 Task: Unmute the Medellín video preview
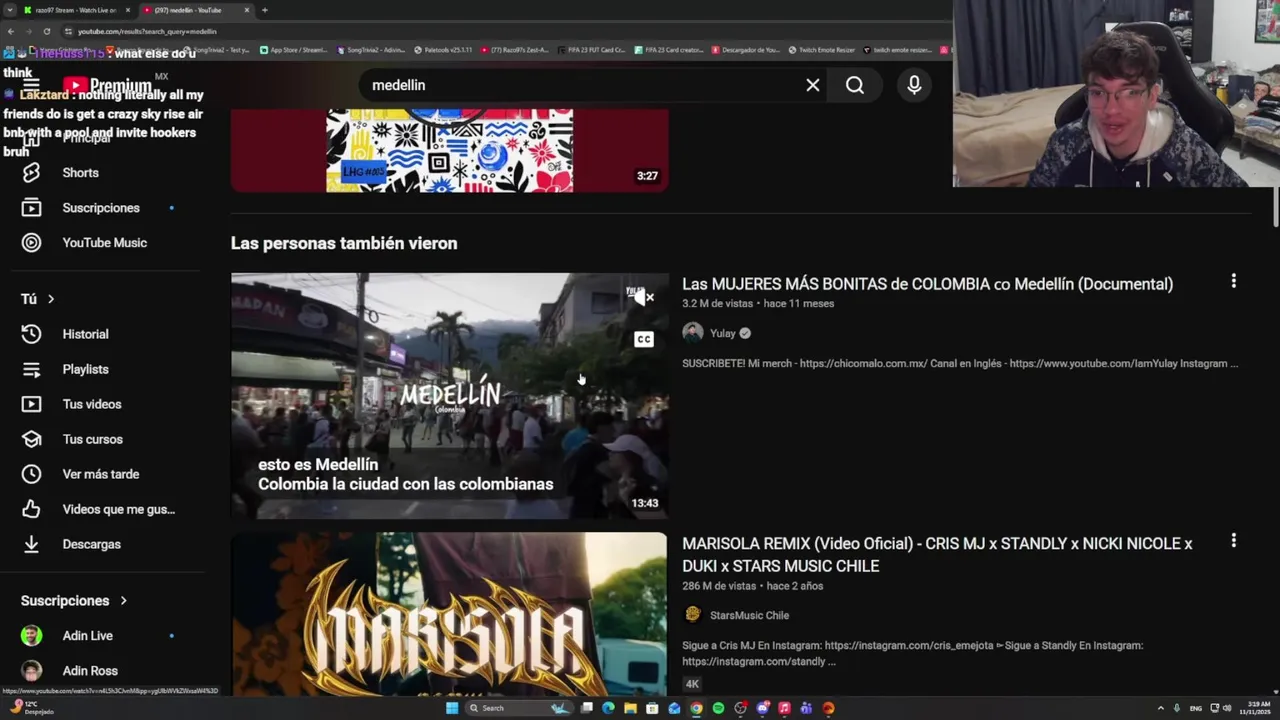[641, 296]
